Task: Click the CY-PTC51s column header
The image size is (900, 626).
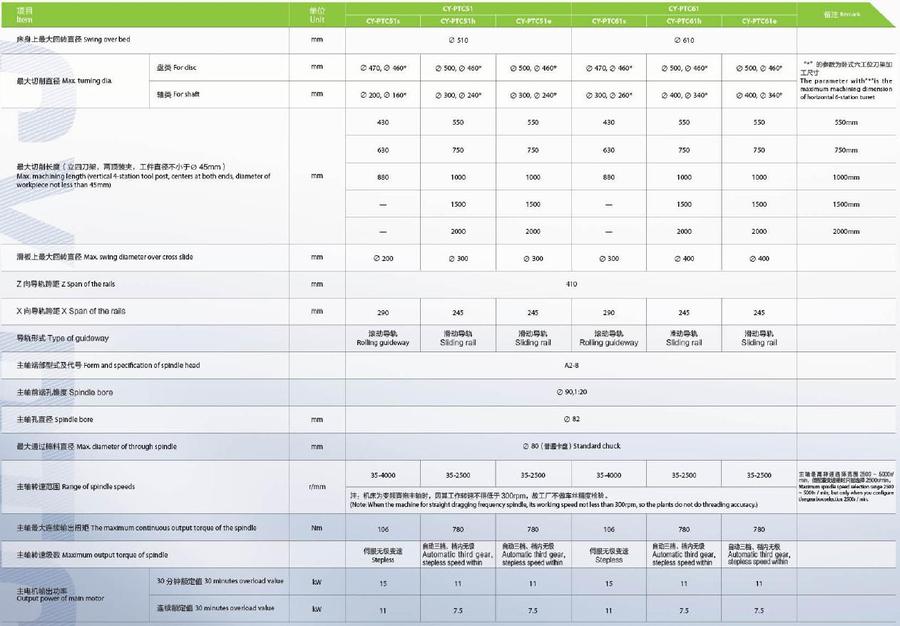Action: point(383,21)
